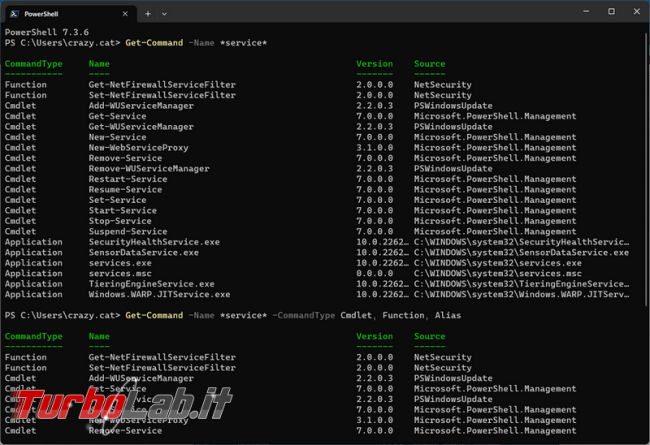This screenshot has height=445, width=650.
Task: Close the PowerShell tab
Action: click(x=125, y=14)
